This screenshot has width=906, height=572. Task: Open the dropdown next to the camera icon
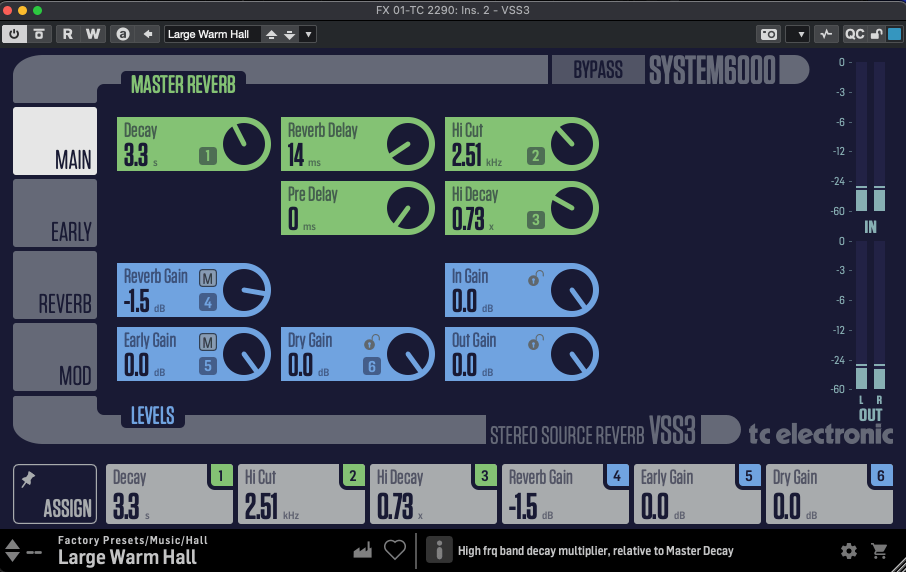click(x=797, y=33)
